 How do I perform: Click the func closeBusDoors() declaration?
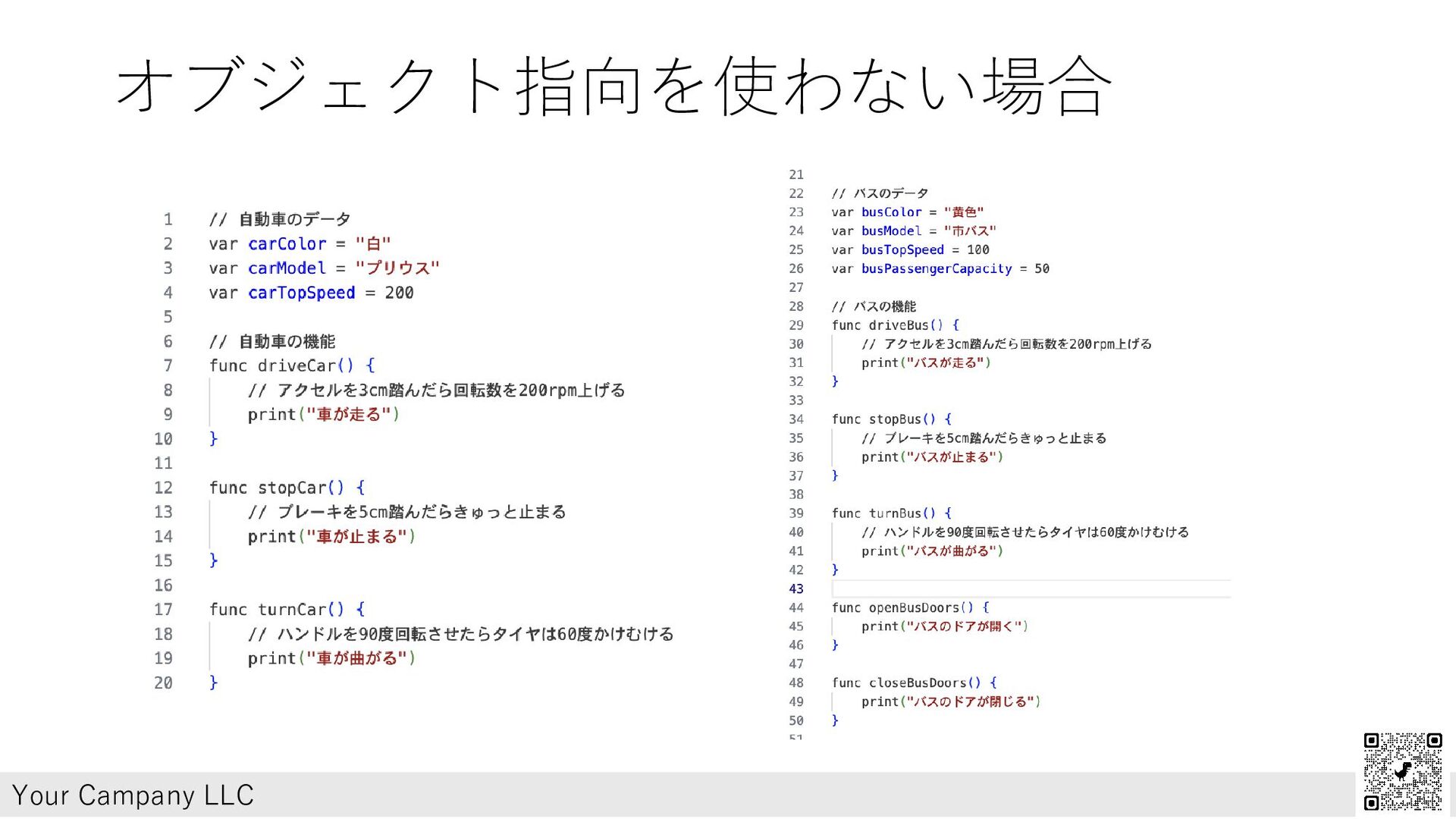(x=914, y=682)
